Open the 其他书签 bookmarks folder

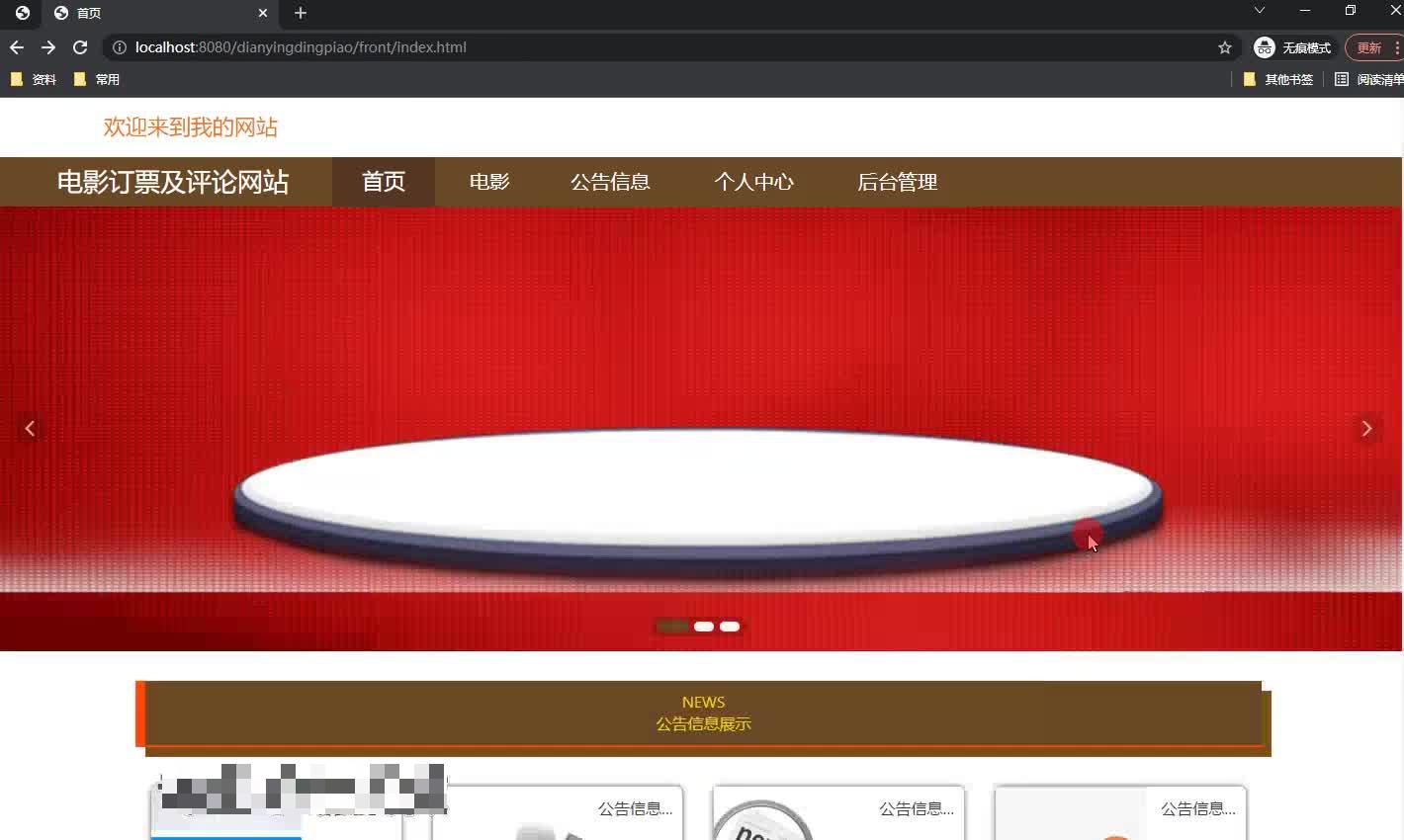tap(1278, 79)
